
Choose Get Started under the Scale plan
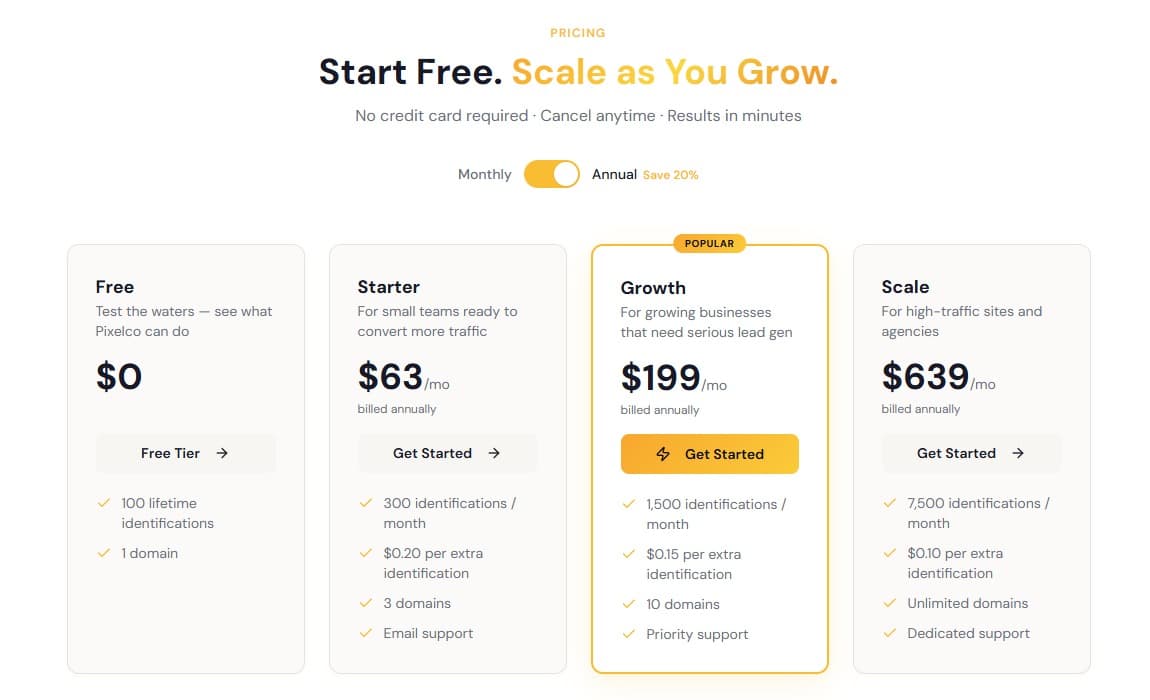970,453
